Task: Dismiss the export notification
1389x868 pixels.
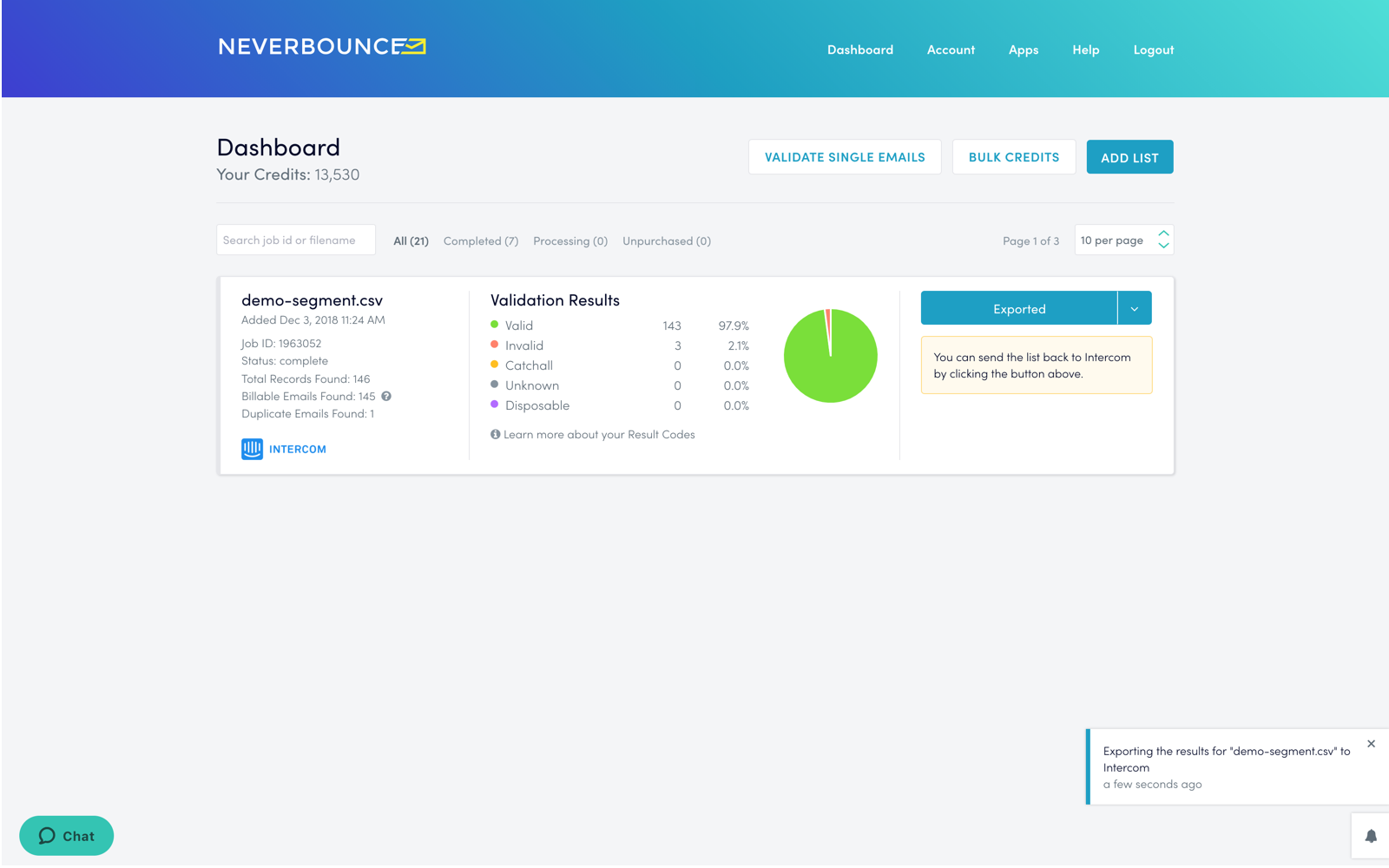Action: [x=1371, y=744]
